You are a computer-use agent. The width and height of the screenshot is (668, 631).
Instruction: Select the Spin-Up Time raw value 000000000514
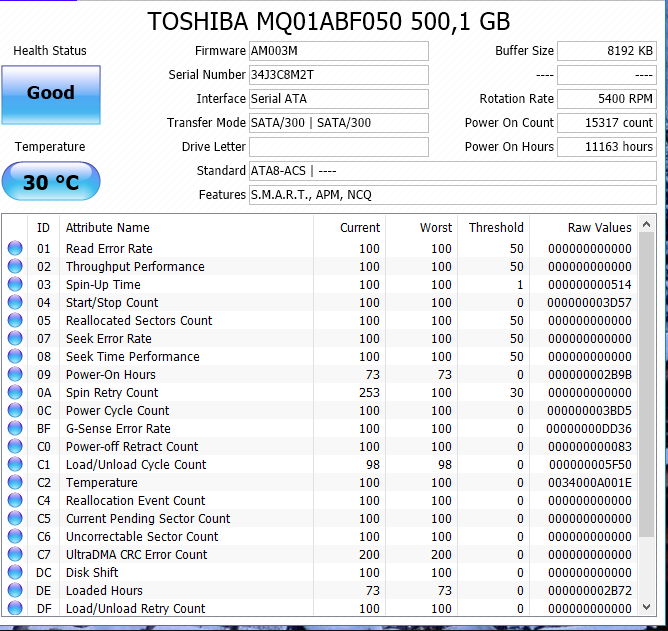pyautogui.click(x=590, y=285)
